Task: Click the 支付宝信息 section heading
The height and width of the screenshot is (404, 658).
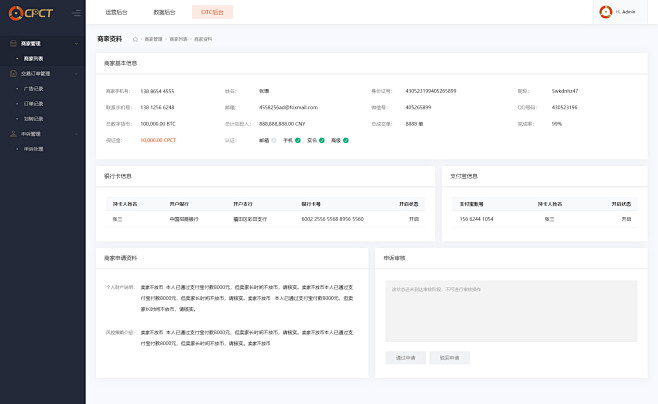Action: tap(464, 176)
